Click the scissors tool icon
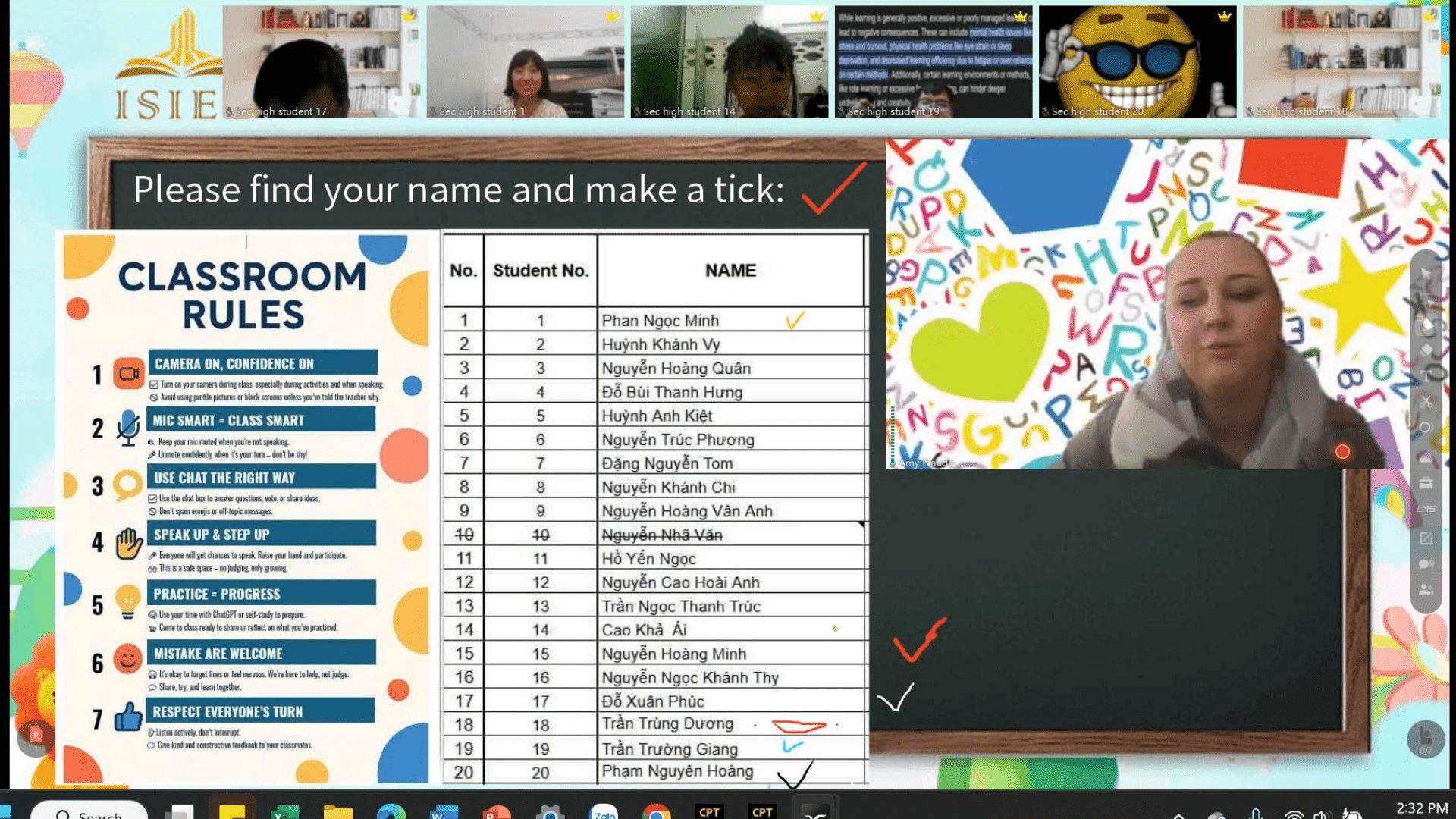Viewport: 1456px width, 819px height. click(1426, 401)
